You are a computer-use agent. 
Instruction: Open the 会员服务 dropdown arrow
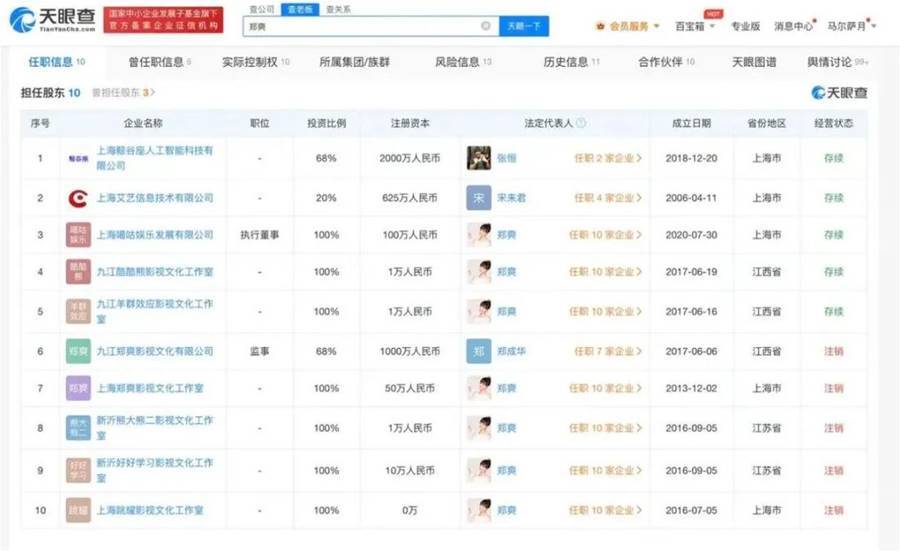(657, 26)
